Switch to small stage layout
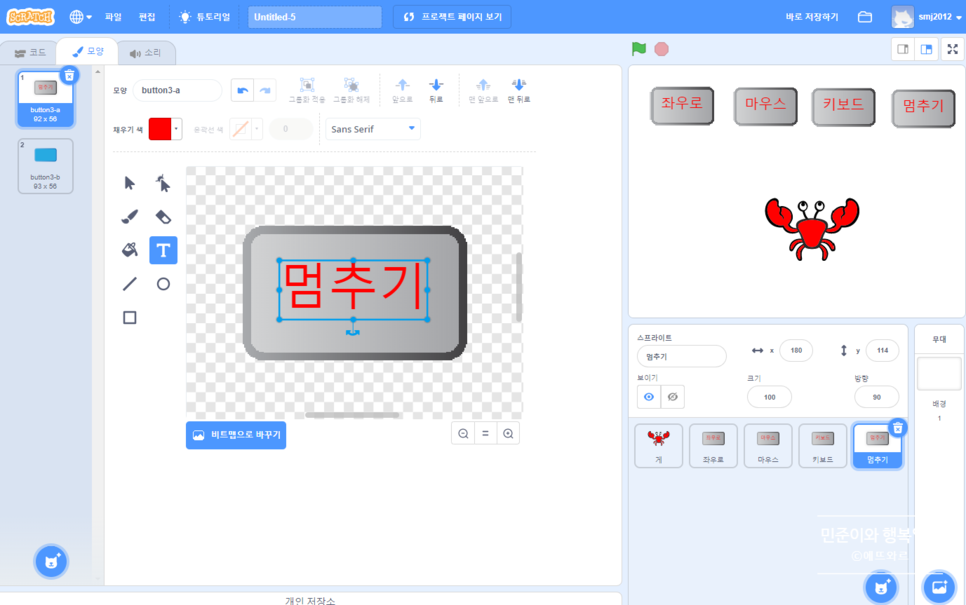 pos(903,49)
